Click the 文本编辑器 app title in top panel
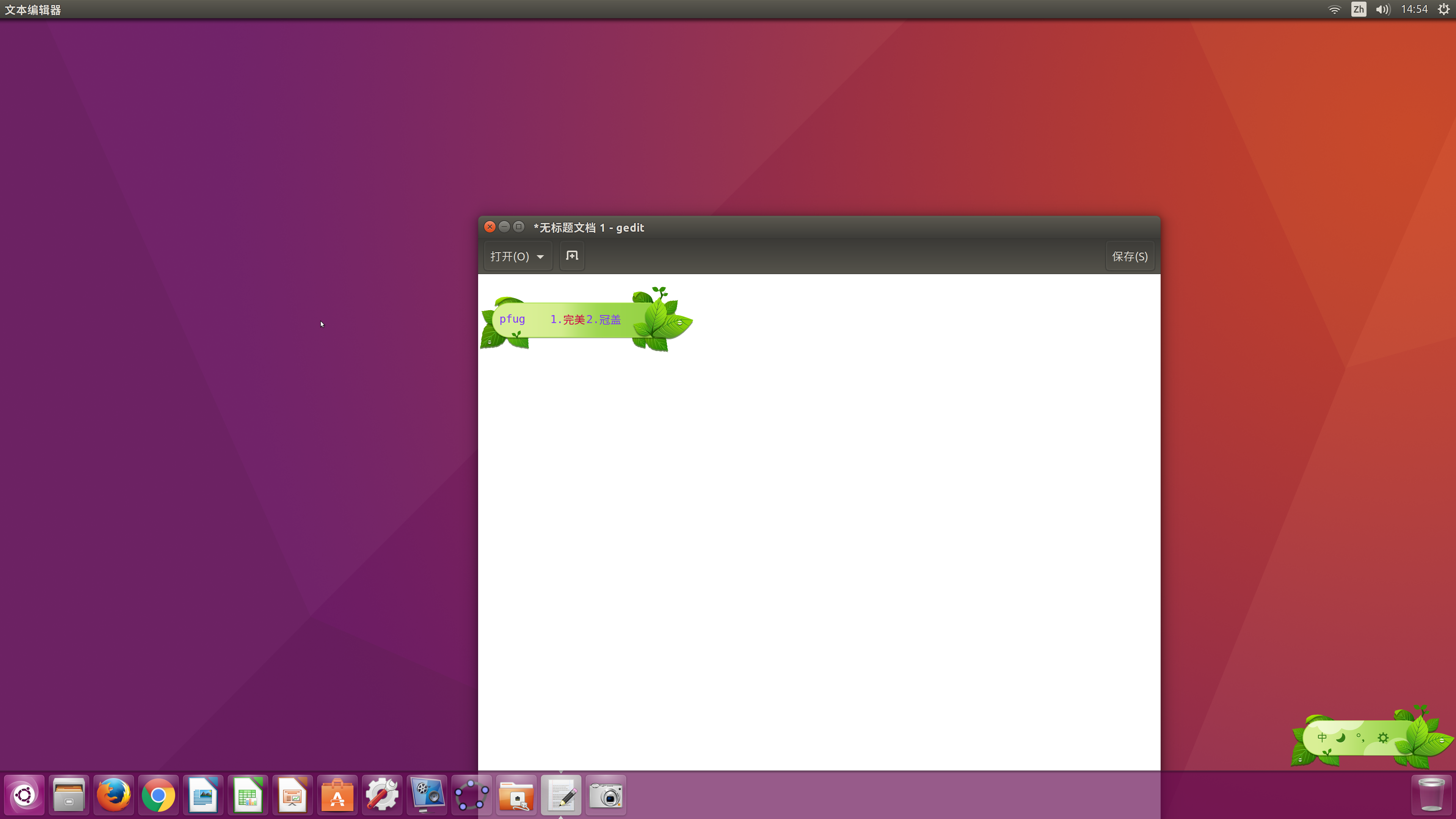The width and height of the screenshot is (1456, 819). 33,9
